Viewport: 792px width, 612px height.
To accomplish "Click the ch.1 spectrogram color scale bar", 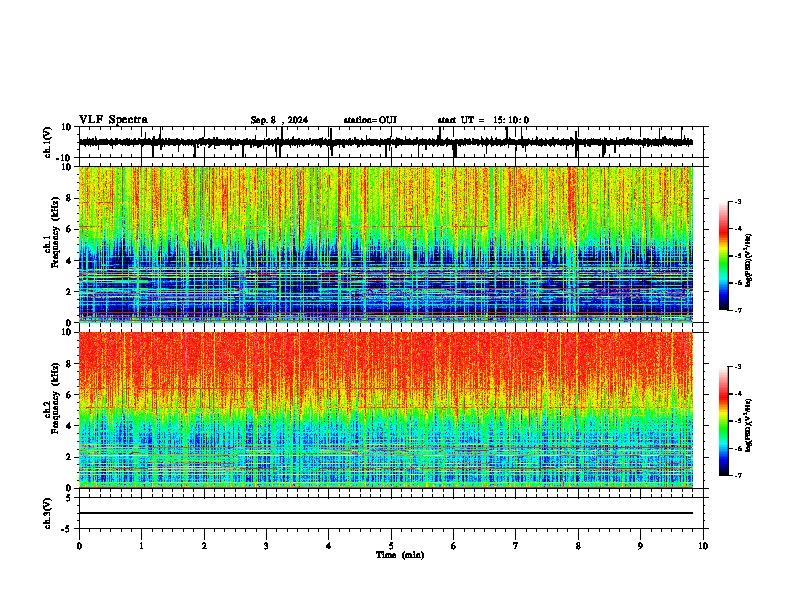I will point(724,256).
